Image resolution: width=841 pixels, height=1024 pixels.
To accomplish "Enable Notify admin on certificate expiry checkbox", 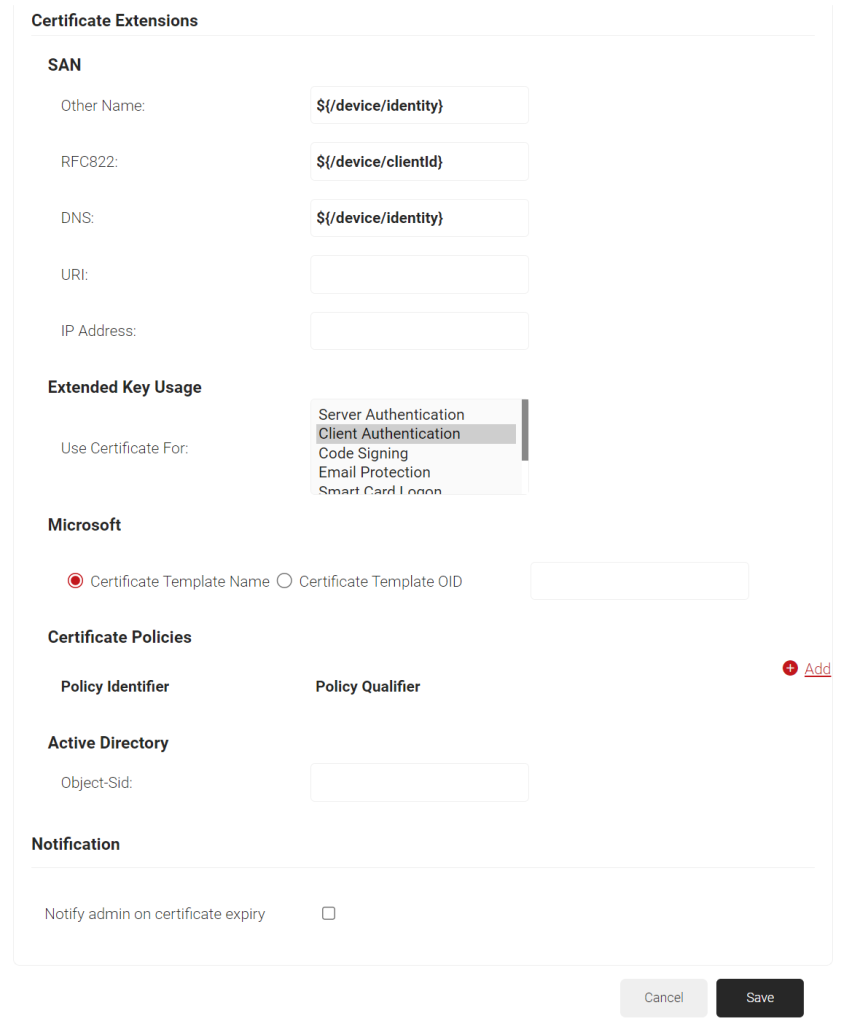I will click(328, 913).
